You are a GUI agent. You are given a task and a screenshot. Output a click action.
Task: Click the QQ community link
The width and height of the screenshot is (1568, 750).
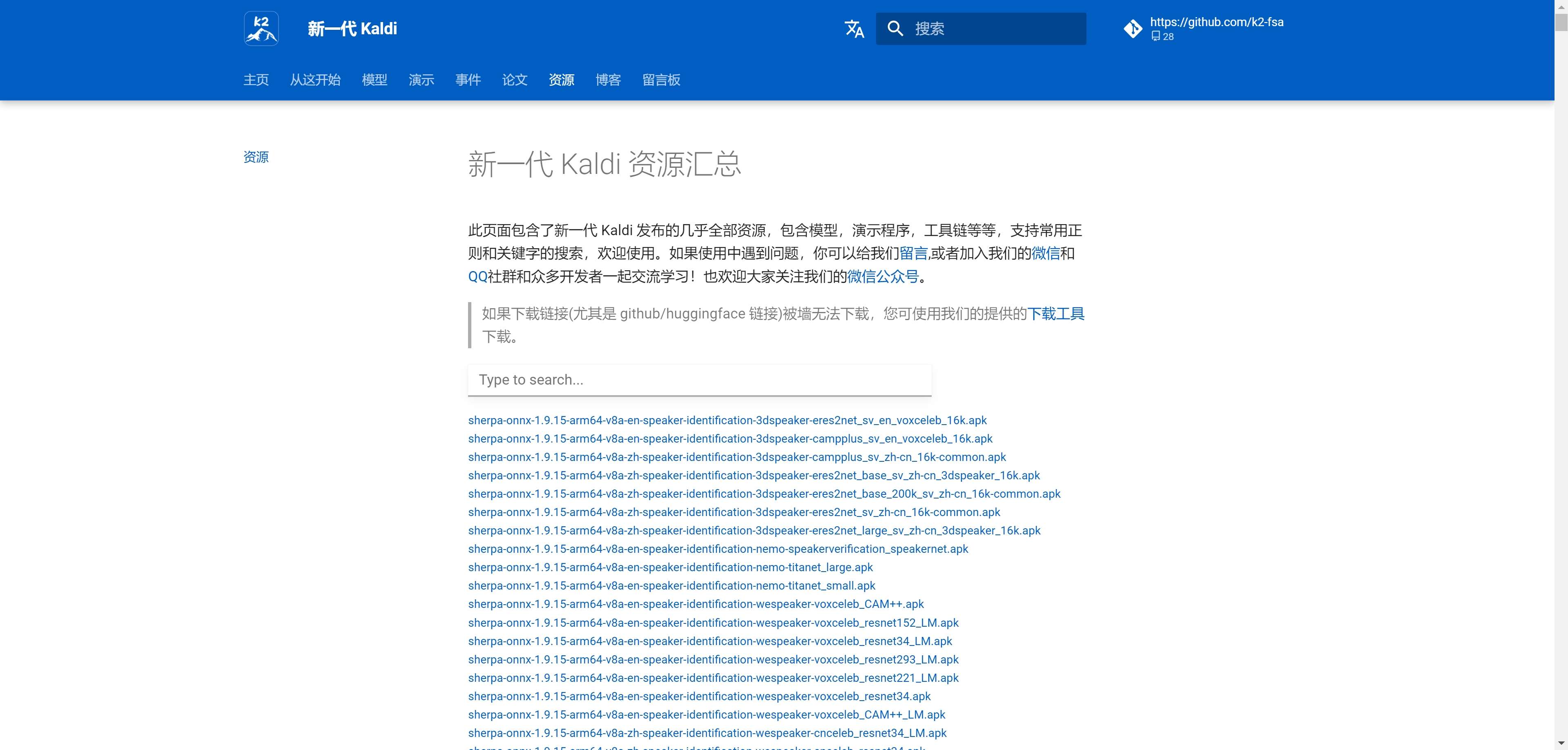point(477,277)
